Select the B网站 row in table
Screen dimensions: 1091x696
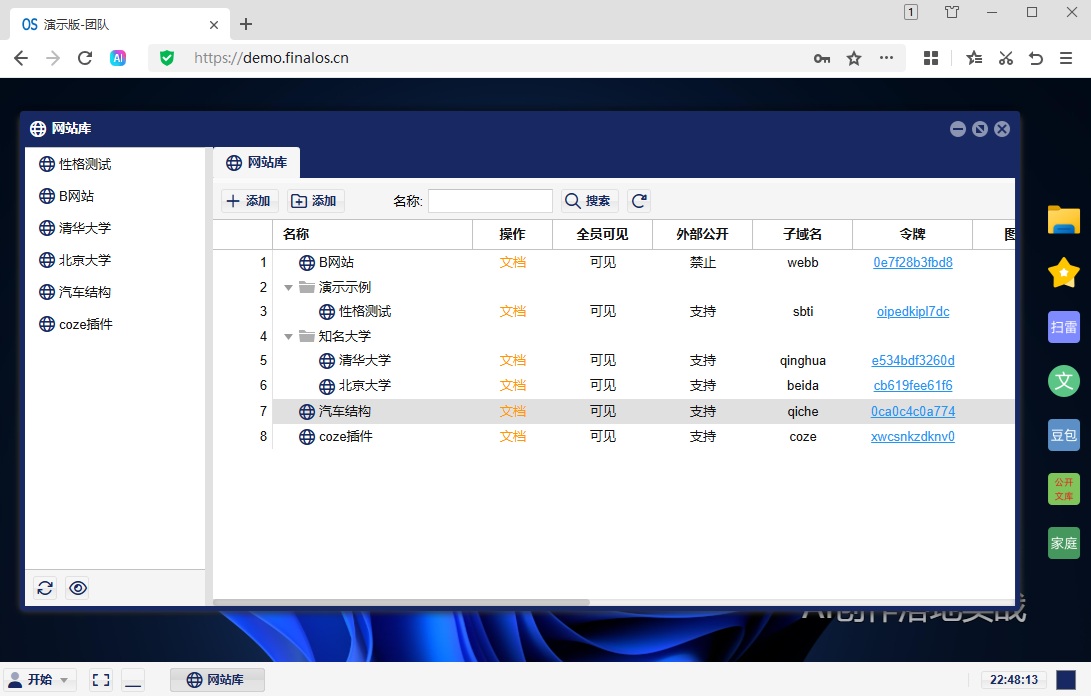click(614, 262)
